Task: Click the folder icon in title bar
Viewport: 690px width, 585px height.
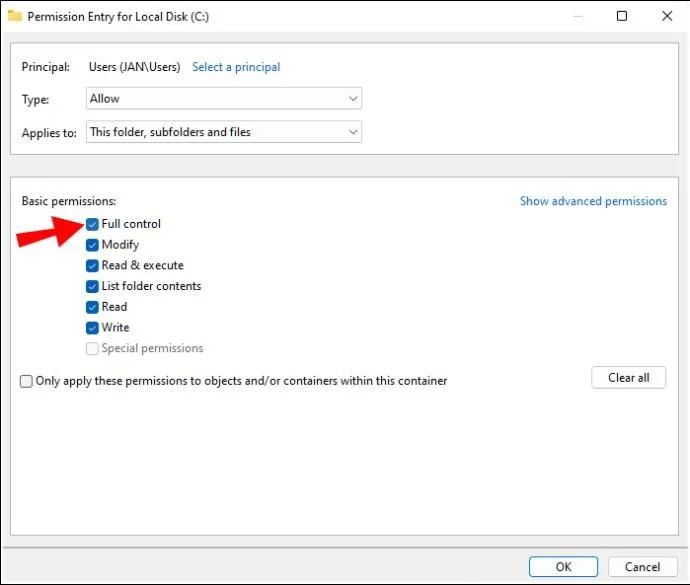Action: coord(15,16)
